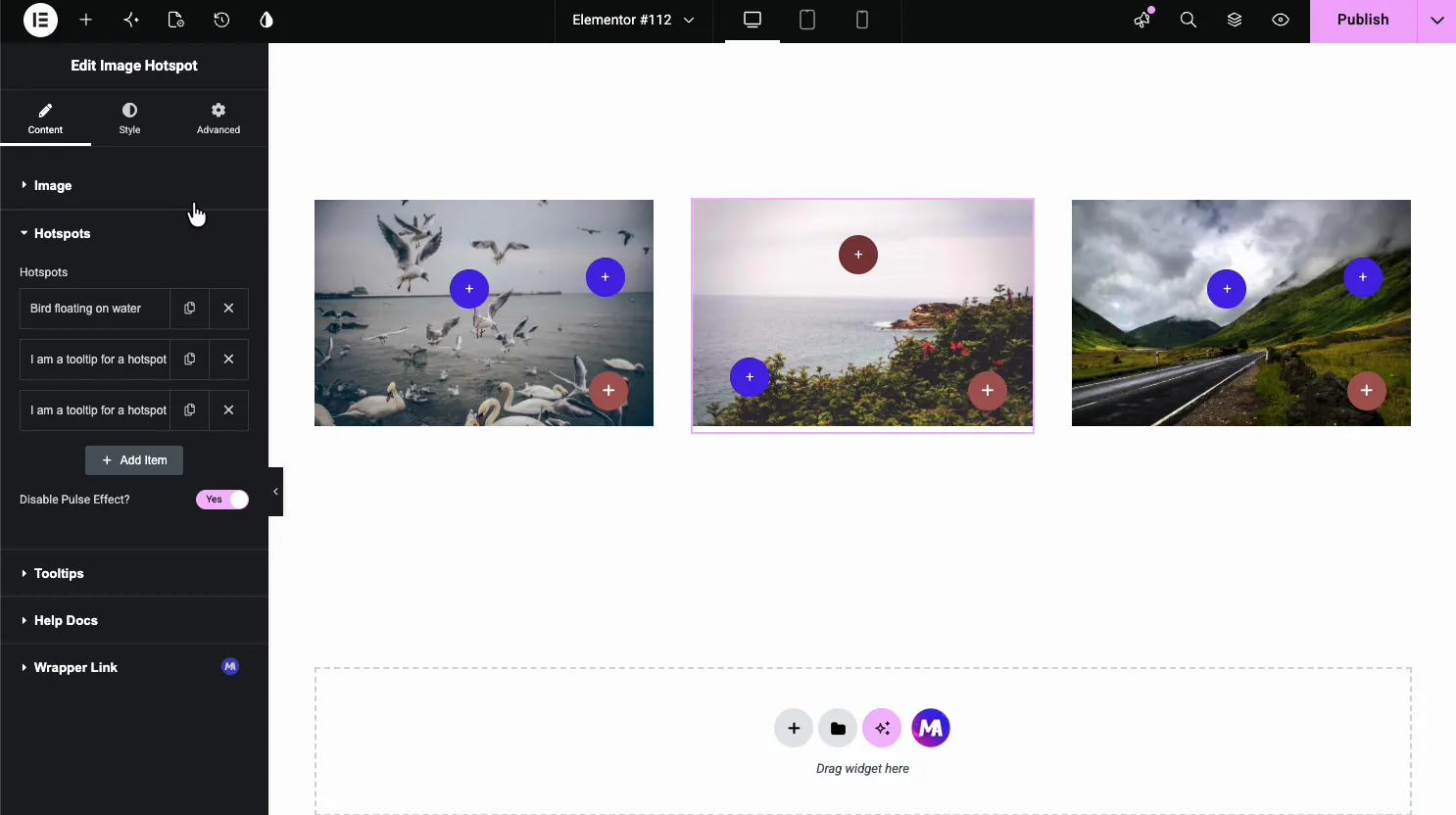Open revision history clock icon
This screenshot has width=1456, height=815.
221,20
